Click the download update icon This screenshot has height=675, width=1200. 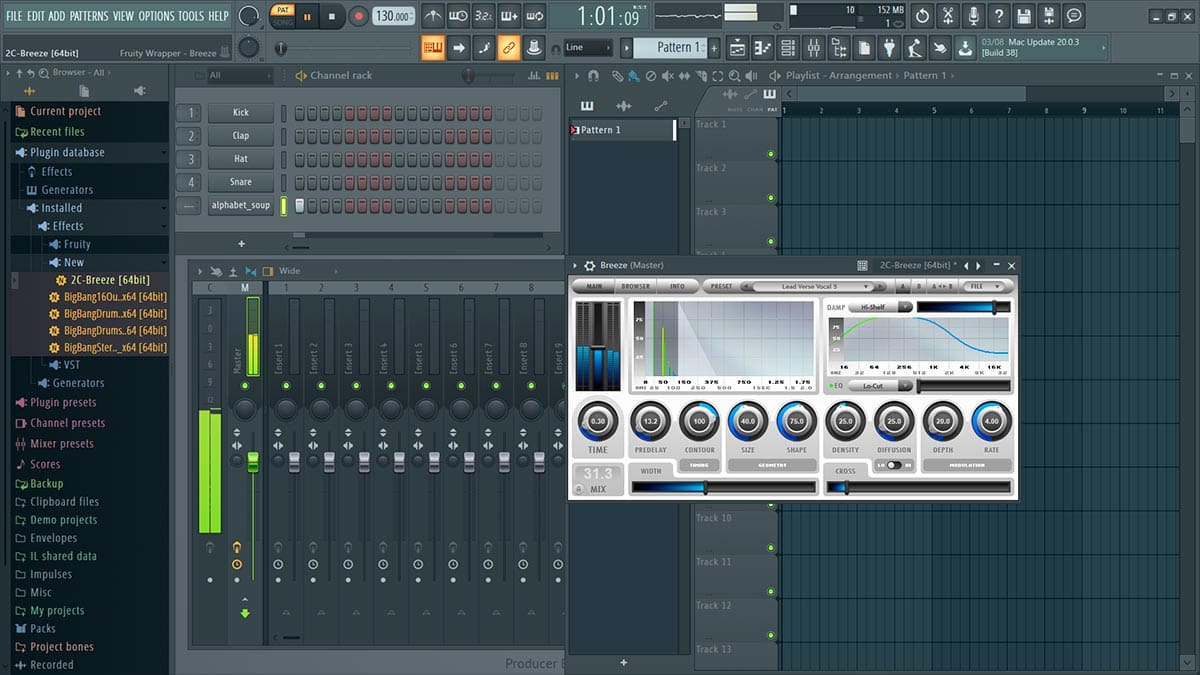point(965,47)
